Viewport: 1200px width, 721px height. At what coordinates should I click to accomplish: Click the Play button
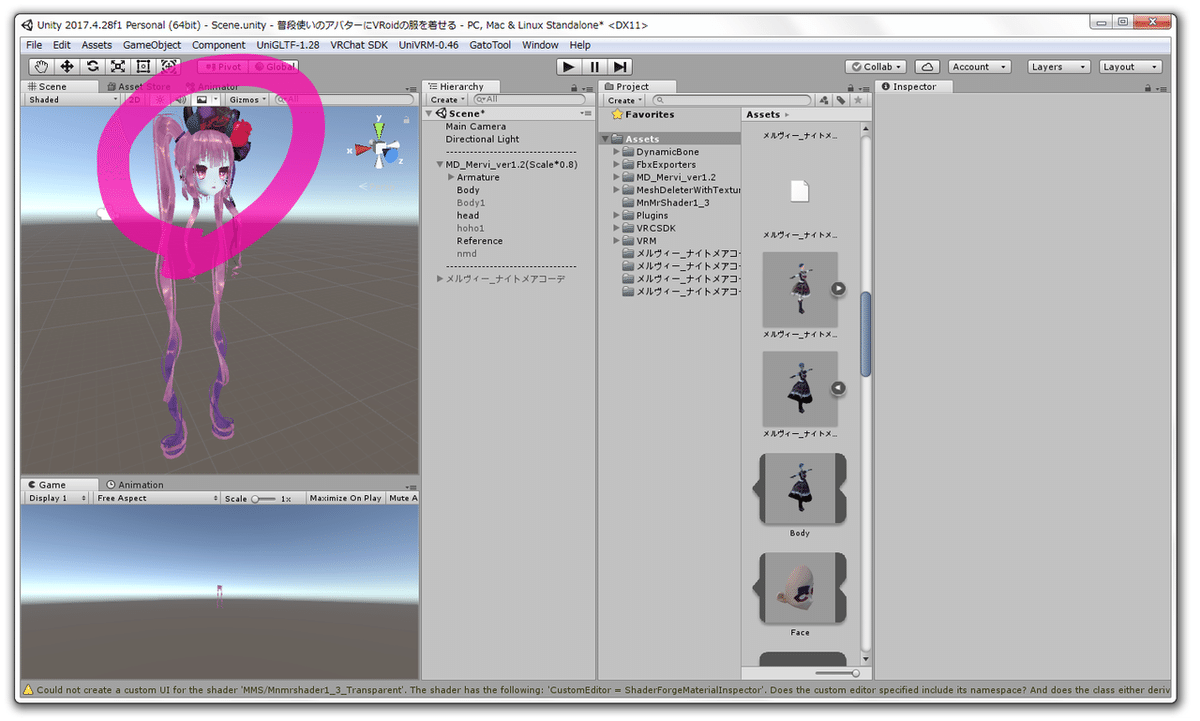tap(569, 66)
